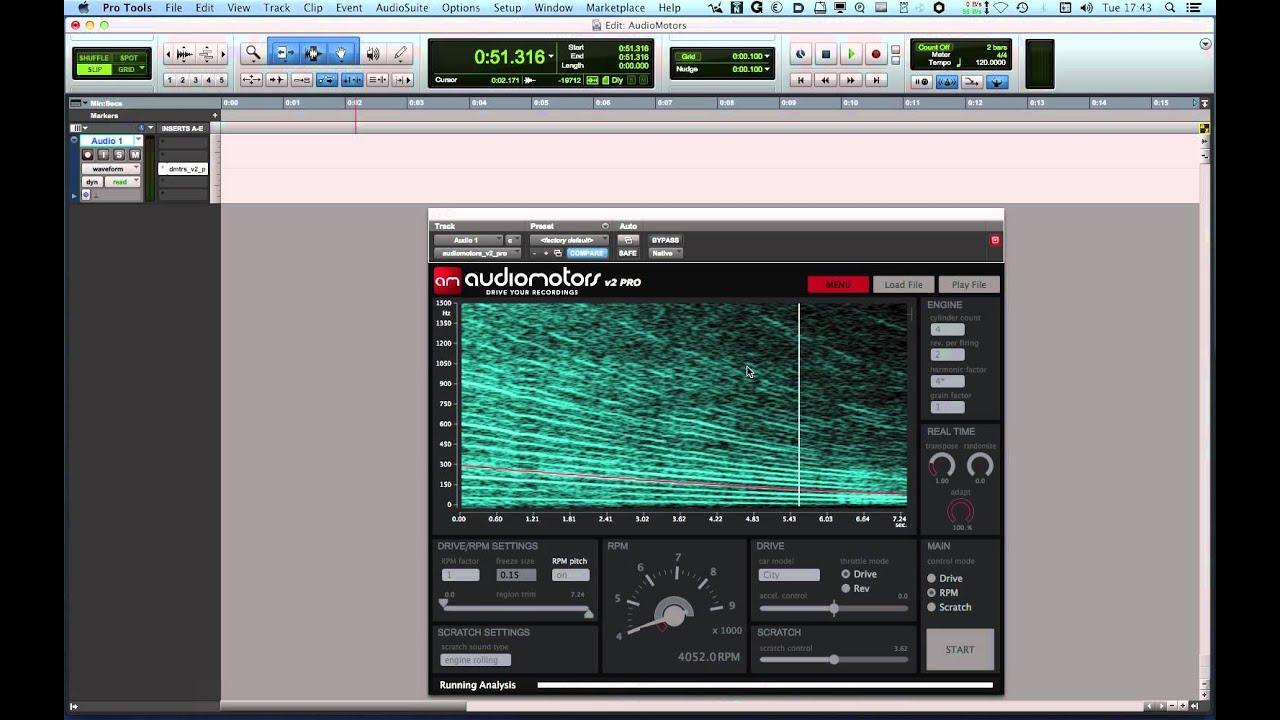This screenshot has width=1280, height=720.
Task: Select Scratch control mode radio button
Action: 931,607
